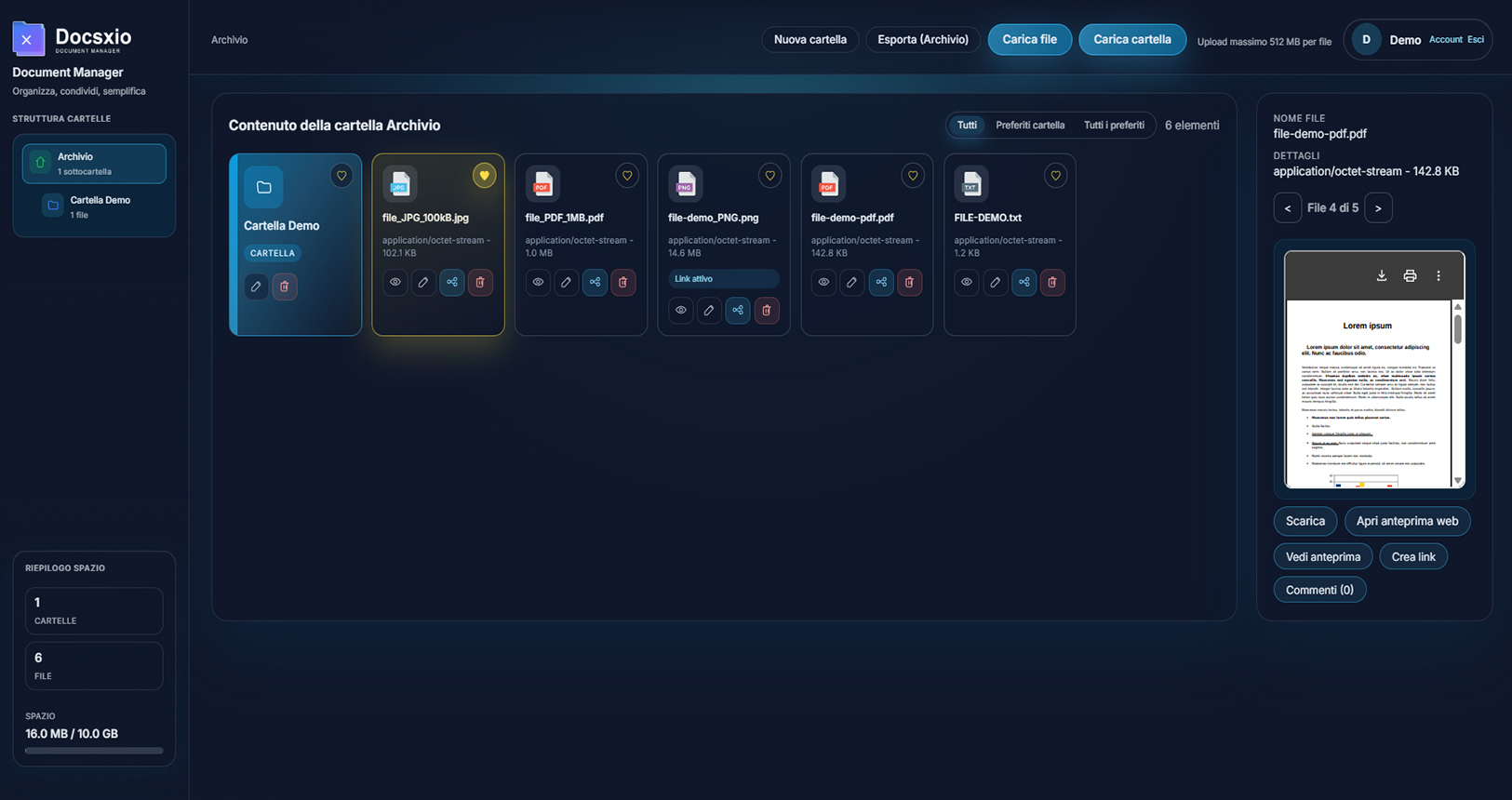Screen dimensions: 1512x800
Task: Go to next file arrow
Action: (x=1378, y=207)
